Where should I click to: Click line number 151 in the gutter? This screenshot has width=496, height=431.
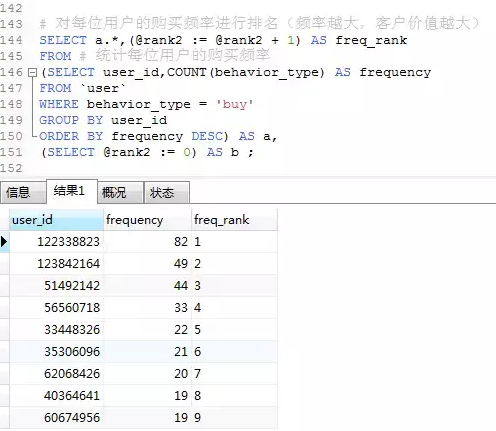(11, 152)
